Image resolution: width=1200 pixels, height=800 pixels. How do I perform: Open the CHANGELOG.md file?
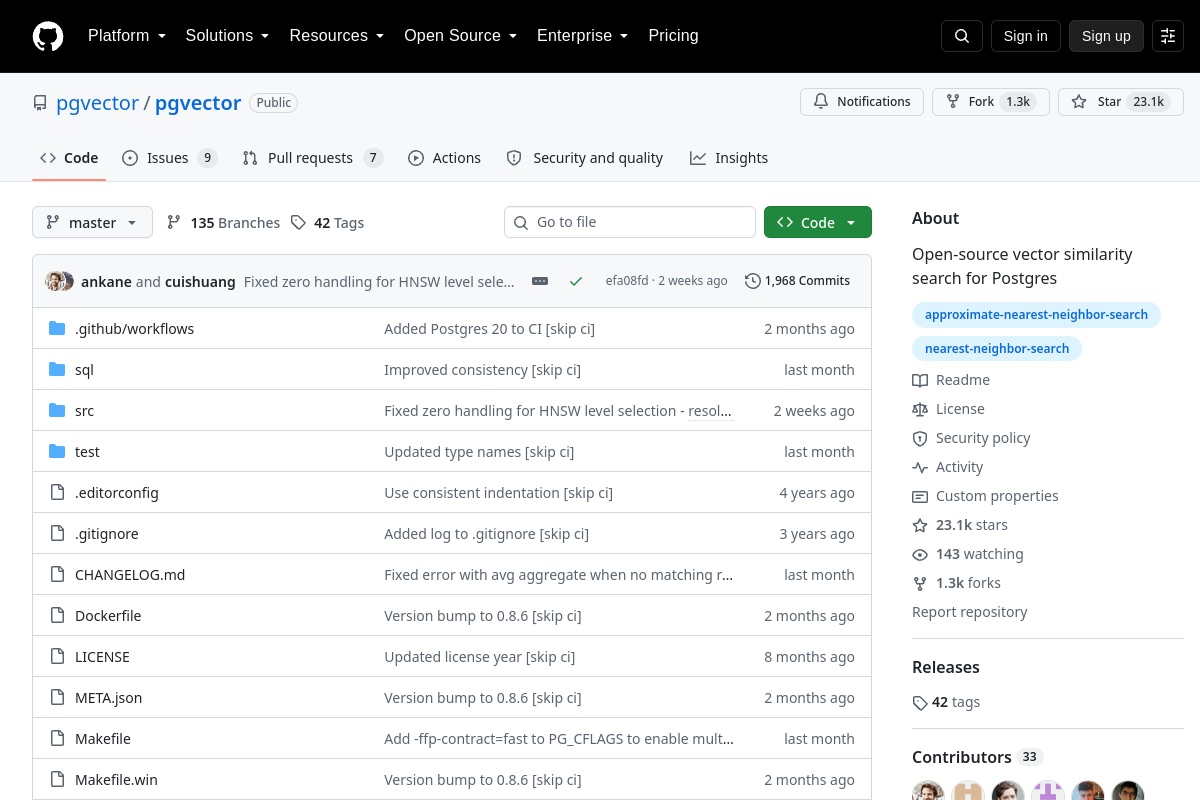click(x=130, y=575)
